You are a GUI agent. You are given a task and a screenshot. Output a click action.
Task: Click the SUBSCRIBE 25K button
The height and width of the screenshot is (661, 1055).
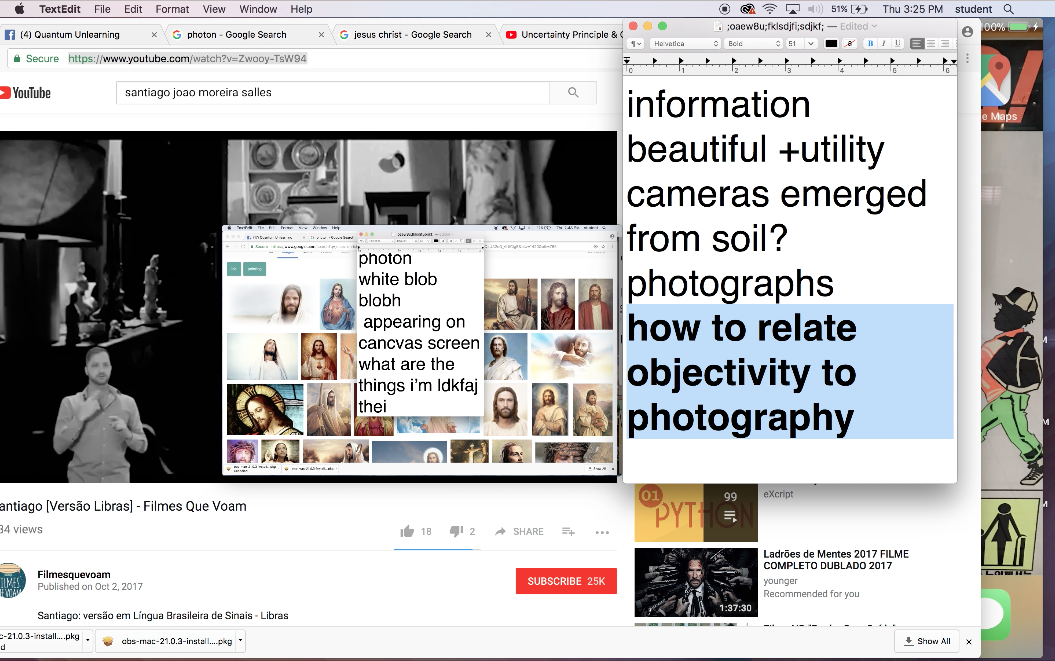(x=566, y=580)
